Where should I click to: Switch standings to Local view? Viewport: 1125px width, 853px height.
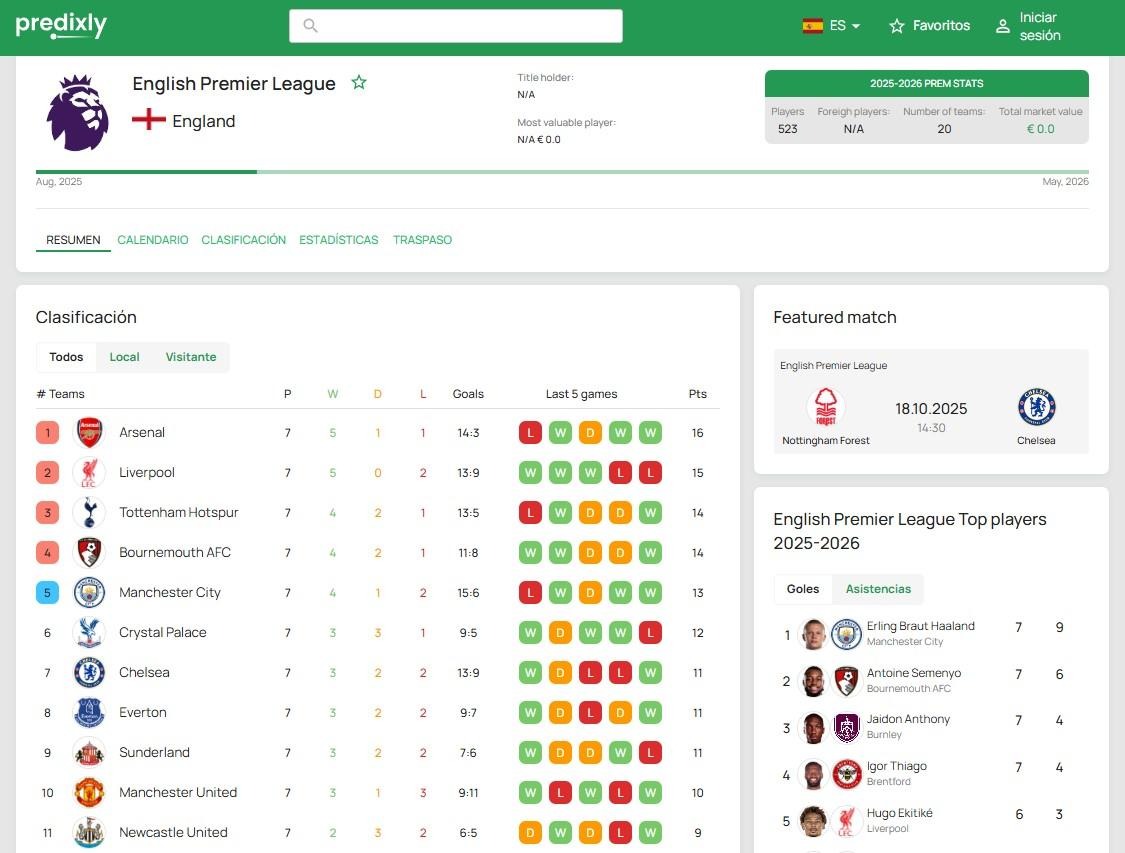point(124,357)
